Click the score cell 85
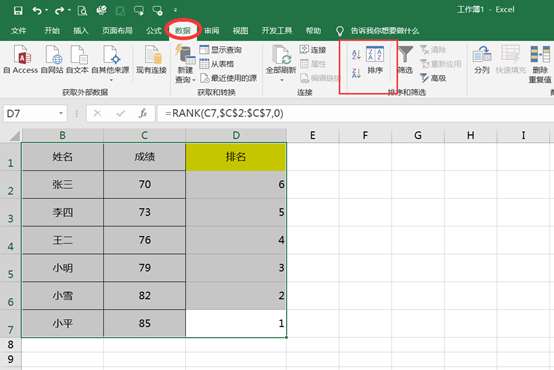554x370 pixels. (145, 324)
